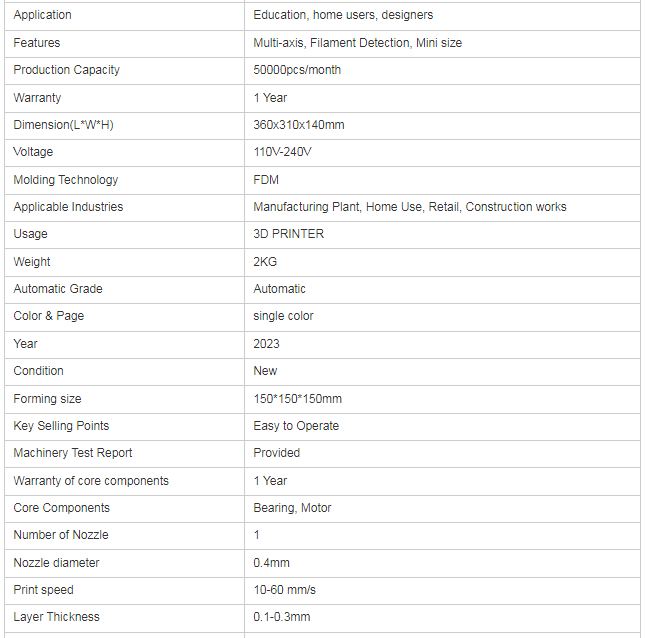Image resolution: width=646 pixels, height=638 pixels.
Task: Click the 50000pcs/month production capacity value
Action: click(x=297, y=70)
